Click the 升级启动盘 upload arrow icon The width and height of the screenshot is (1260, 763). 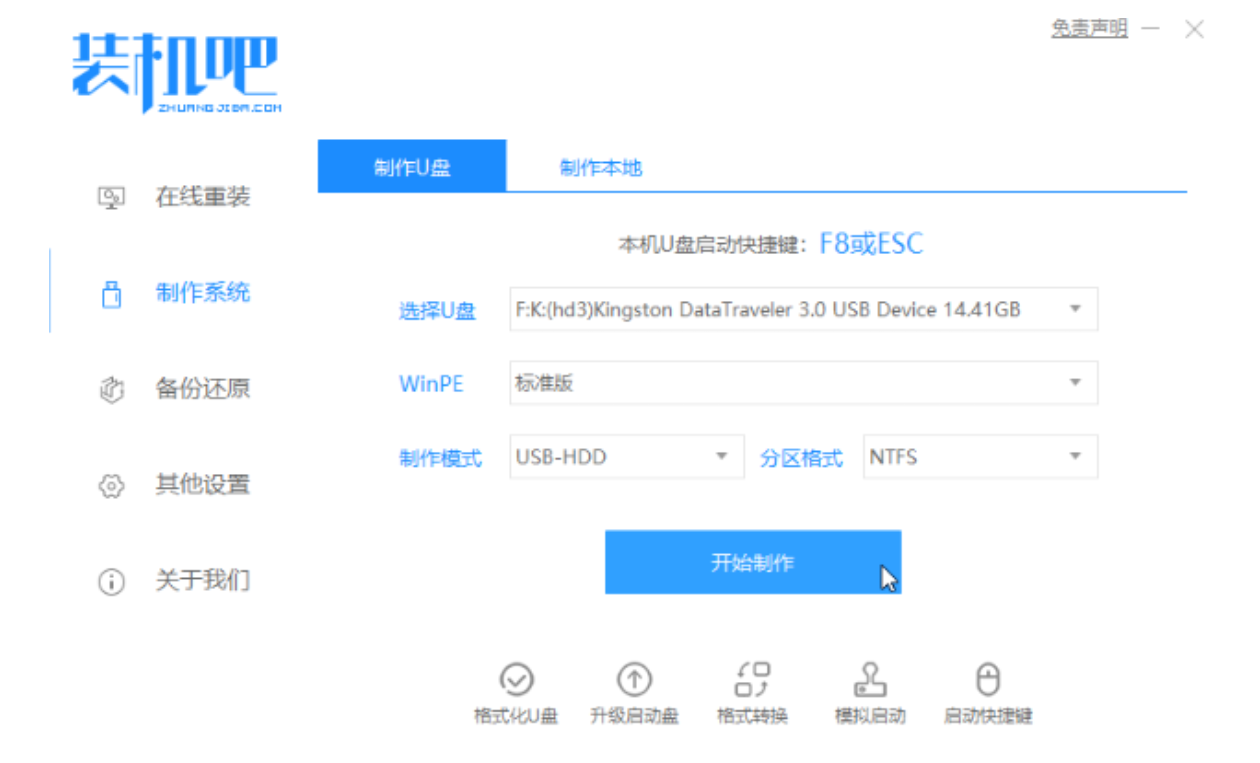tap(634, 680)
